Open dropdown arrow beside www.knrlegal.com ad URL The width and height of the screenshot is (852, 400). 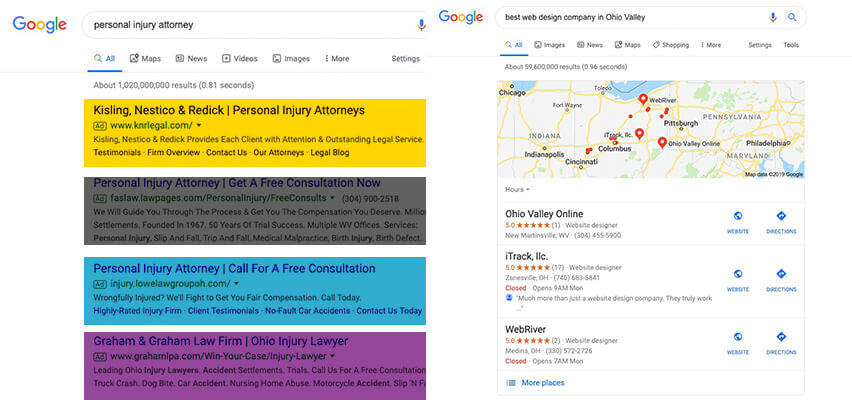pos(199,126)
